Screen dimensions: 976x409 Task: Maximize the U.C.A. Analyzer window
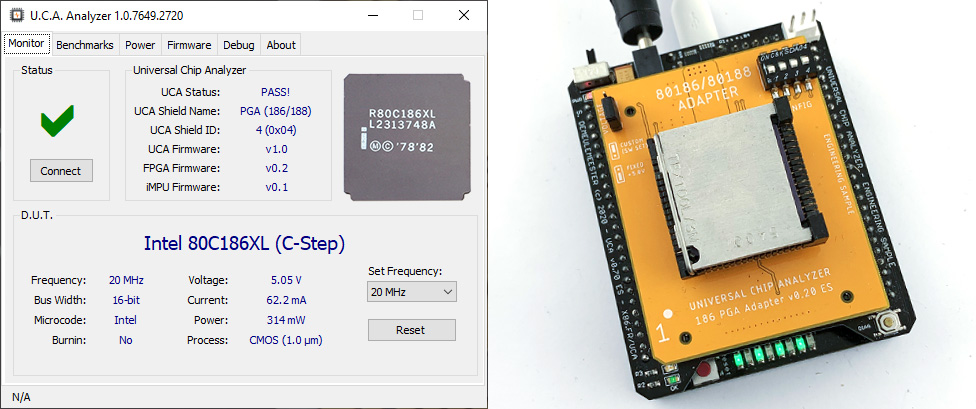click(x=418, y=16)
